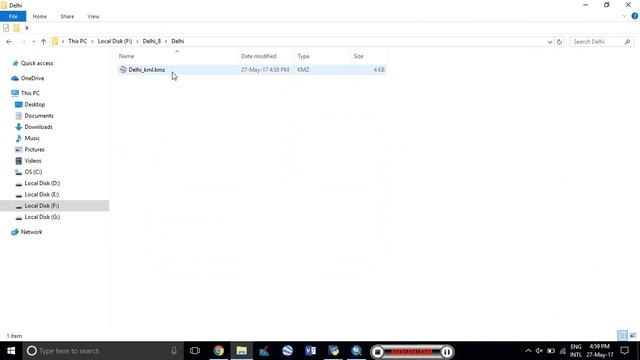Open Downloads in the sidebar

point(38,127)
